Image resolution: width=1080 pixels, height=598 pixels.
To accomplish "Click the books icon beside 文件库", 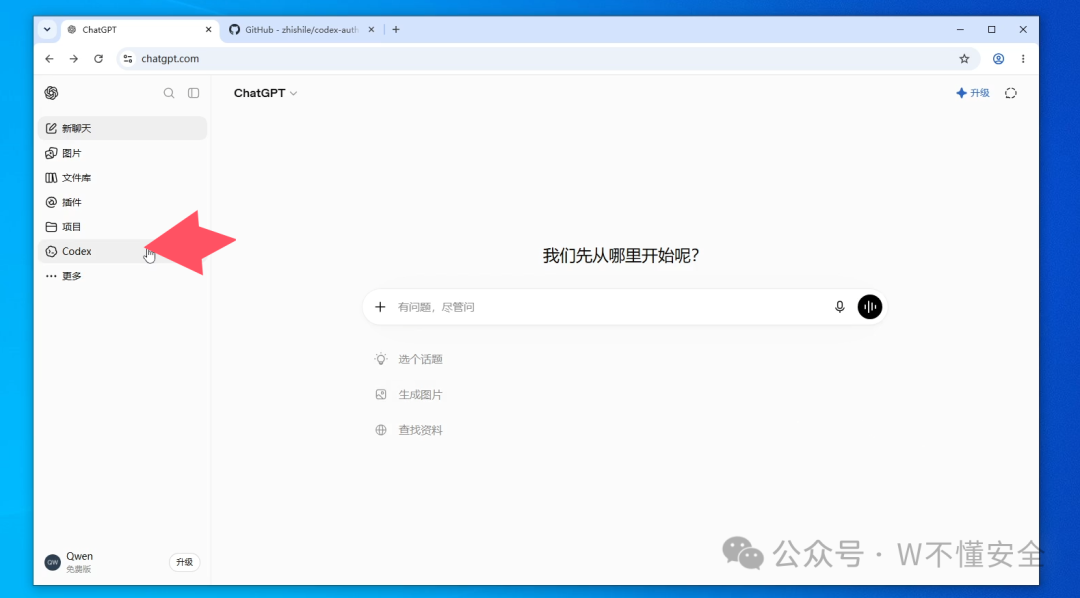I will (x=51, y=178).
